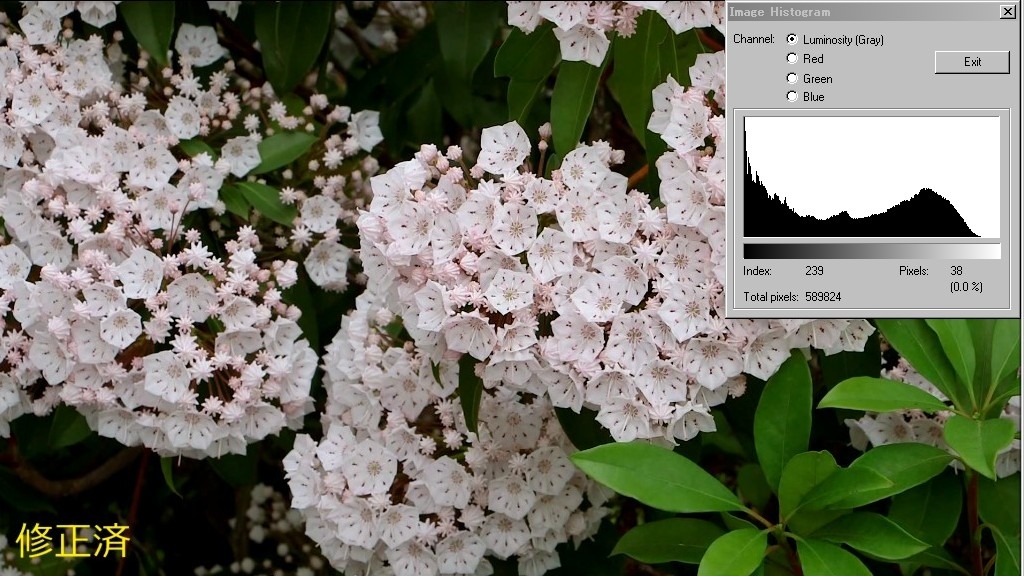Viewport: 1024px width, 576px height.
Task: Close the Image Histogram dialog
Action: (x=1008, y=12)
